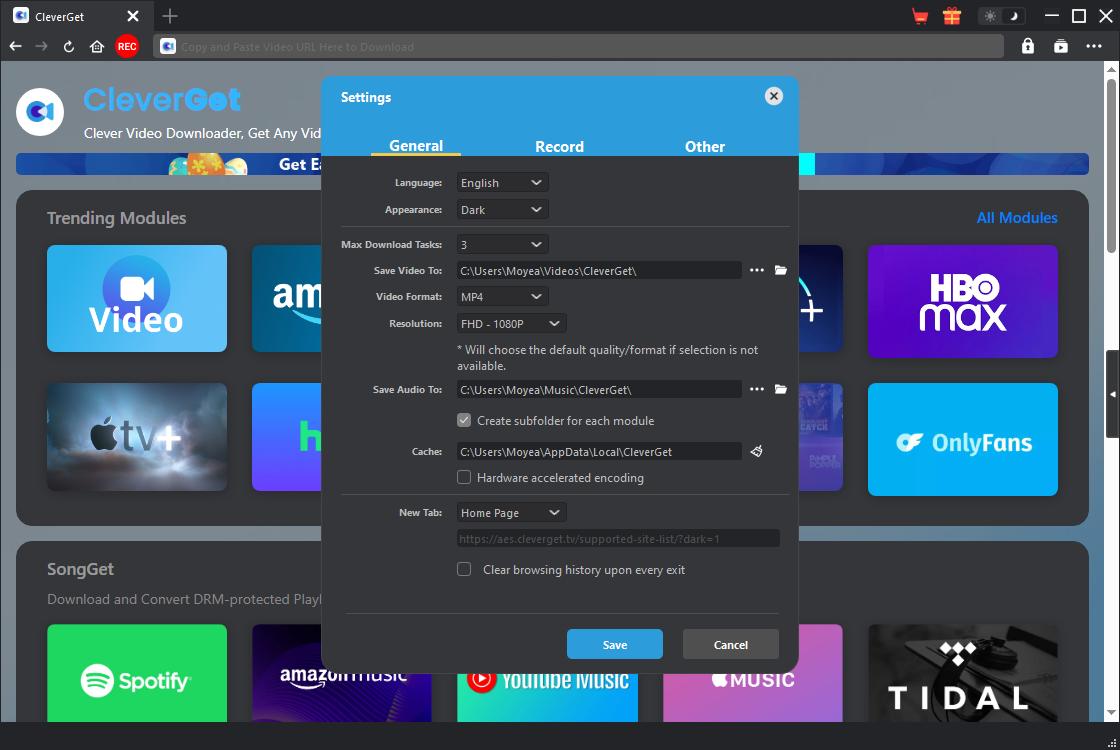
Task: Uncheck Create subfolder for each module
Action: point(464,421)
